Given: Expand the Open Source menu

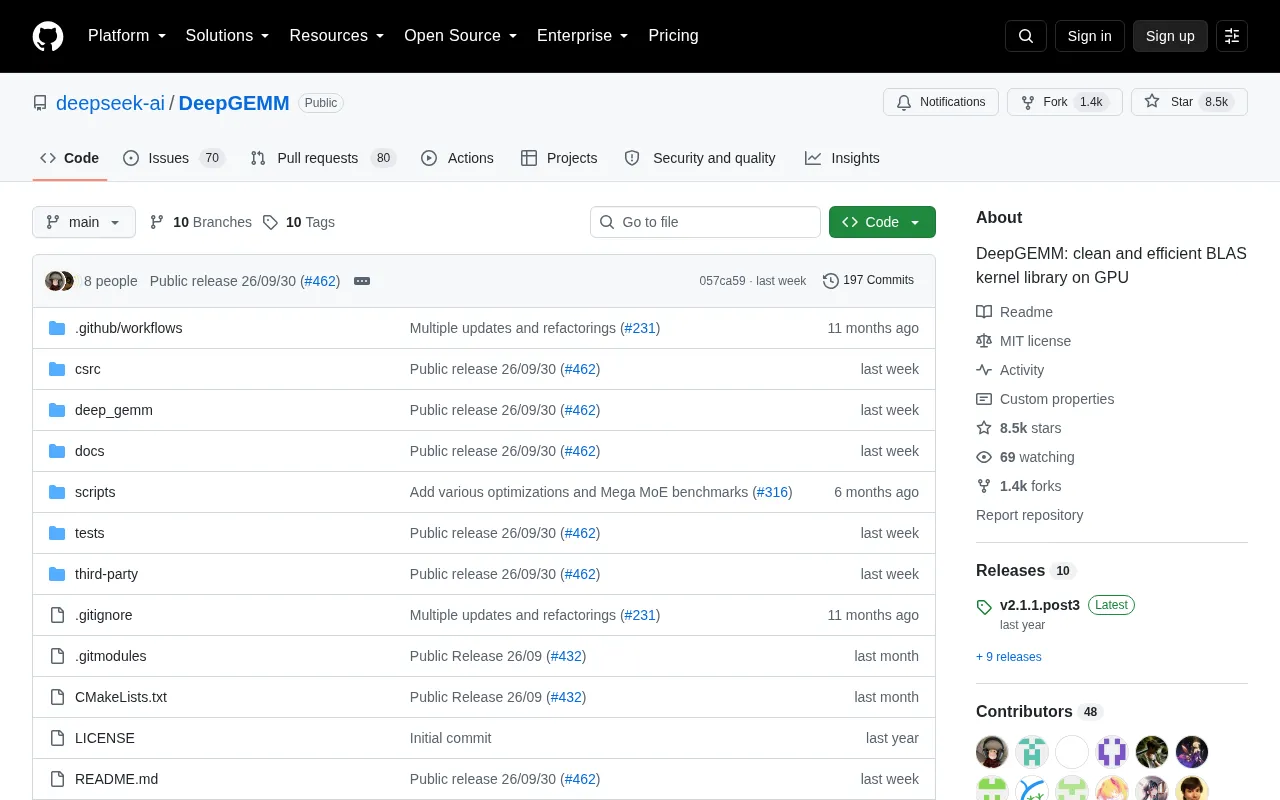Looking at the screenshot, I should point(461,36).
